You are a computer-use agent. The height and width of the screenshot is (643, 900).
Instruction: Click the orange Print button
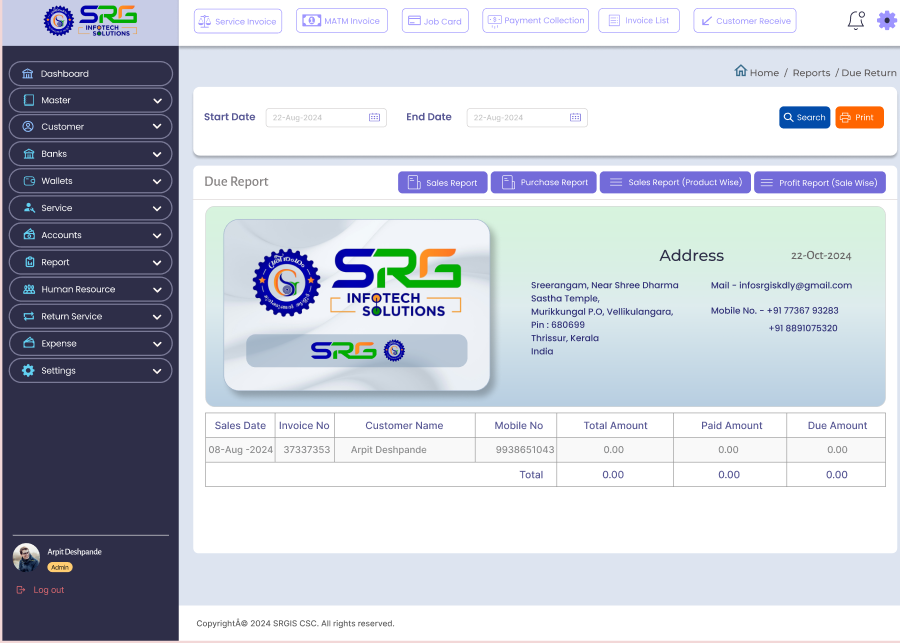coord(859,117)
